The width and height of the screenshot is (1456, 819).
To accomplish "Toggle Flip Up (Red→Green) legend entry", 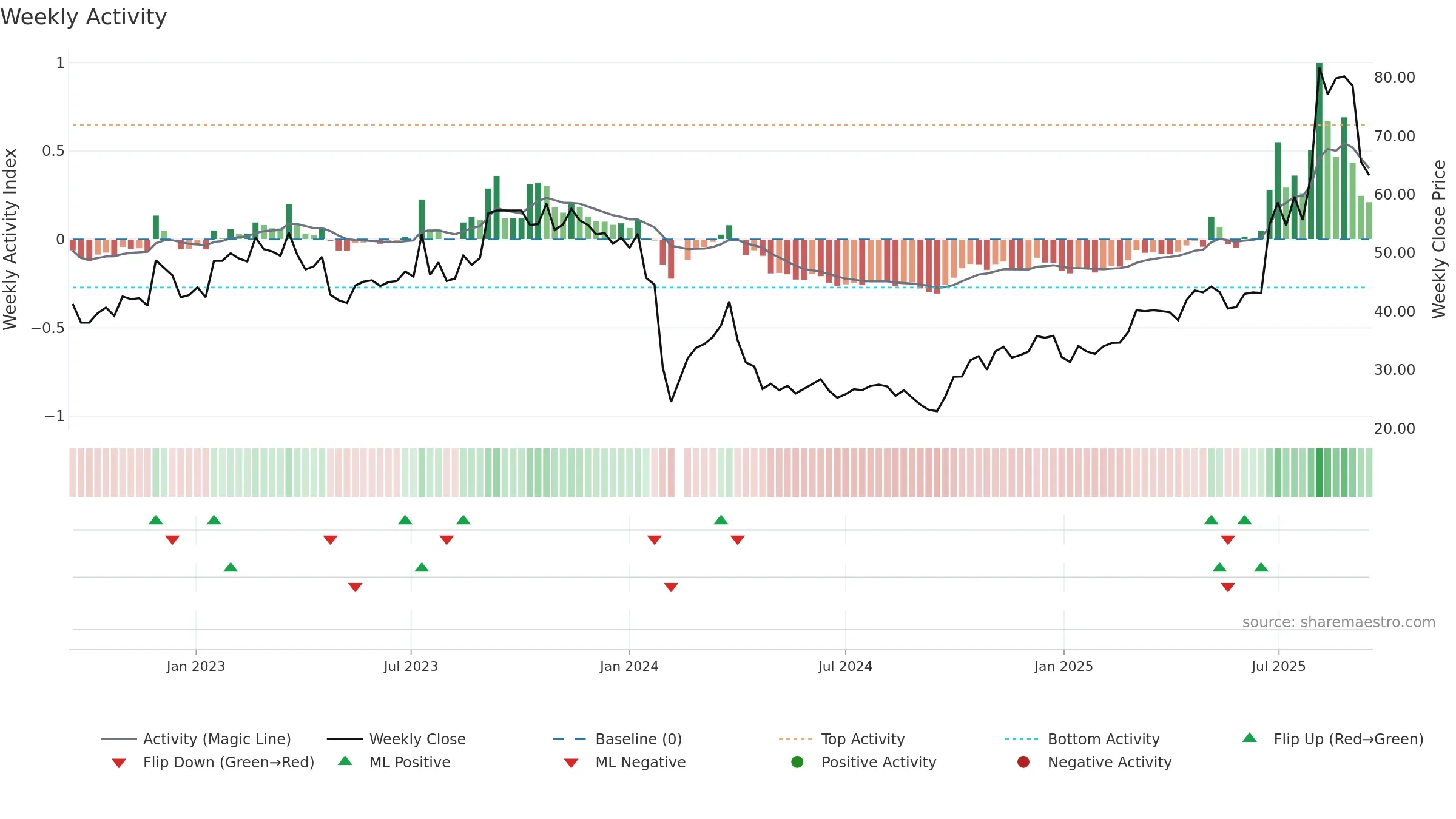I will [1332, 739].
